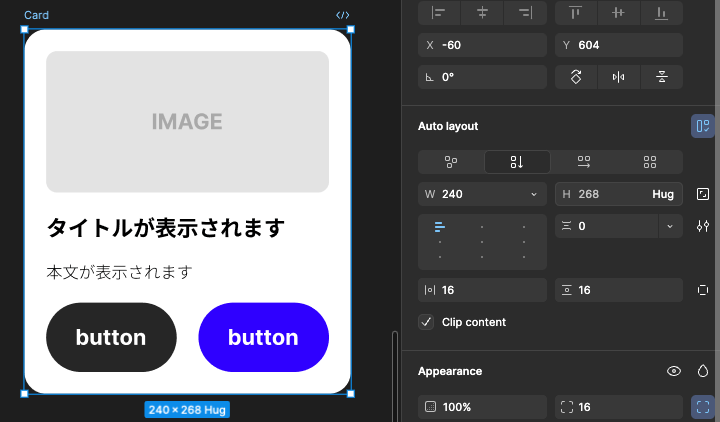Click the blue button in the card

tap(264, 337)
